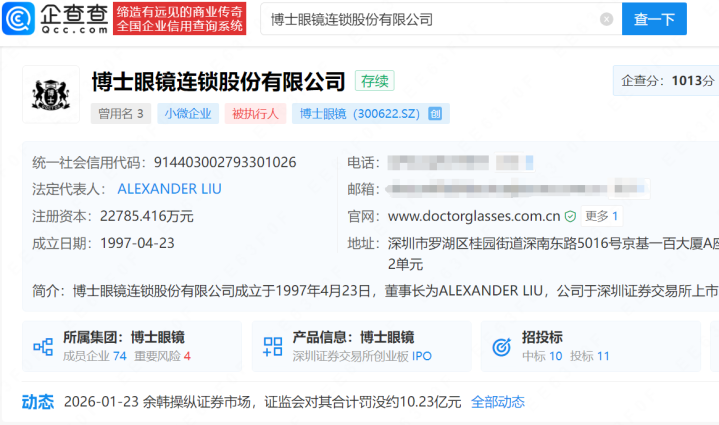Screen dimensions: 719x425
Task: Open legal representative ALEXANDER LIU link
Action: click(169, 189)
